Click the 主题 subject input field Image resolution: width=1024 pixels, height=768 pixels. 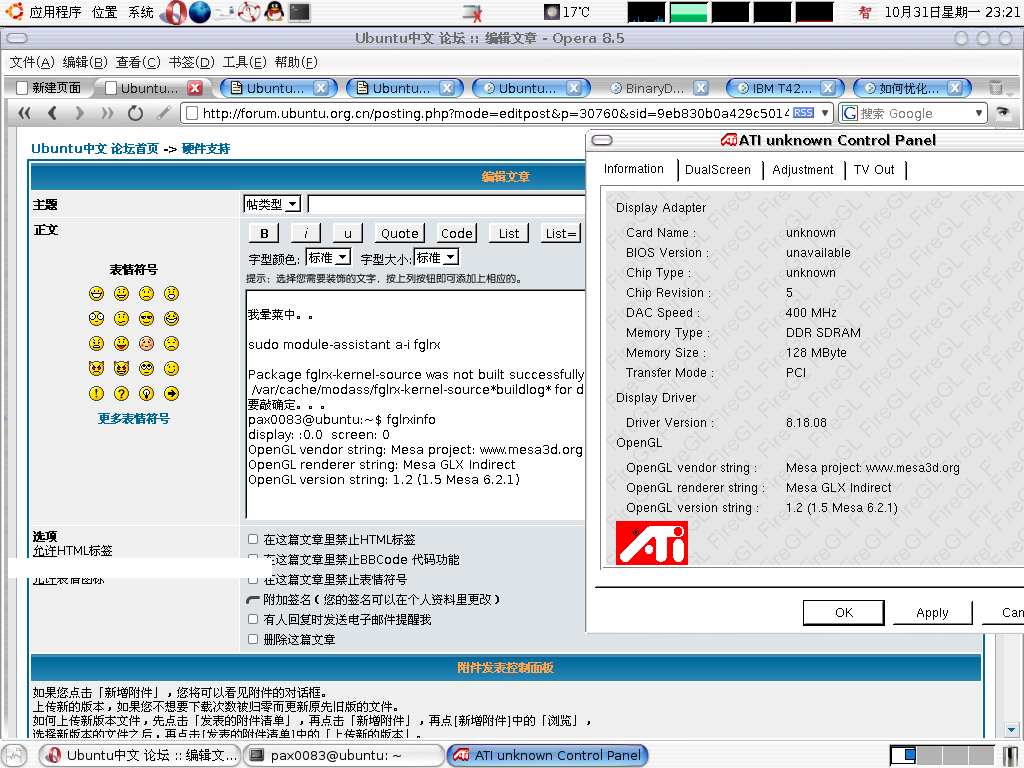coord(447,204)
